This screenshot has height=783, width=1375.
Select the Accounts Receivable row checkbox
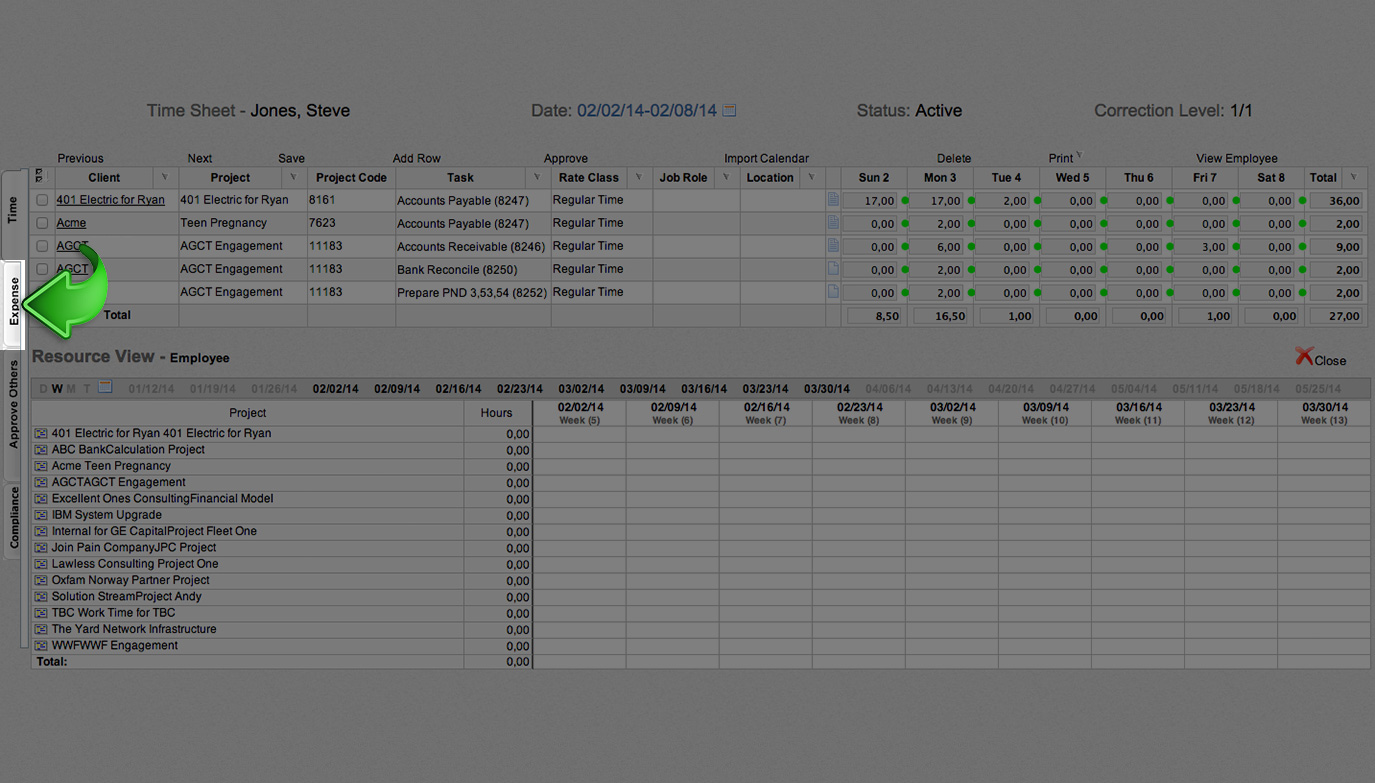coord(42,246)
